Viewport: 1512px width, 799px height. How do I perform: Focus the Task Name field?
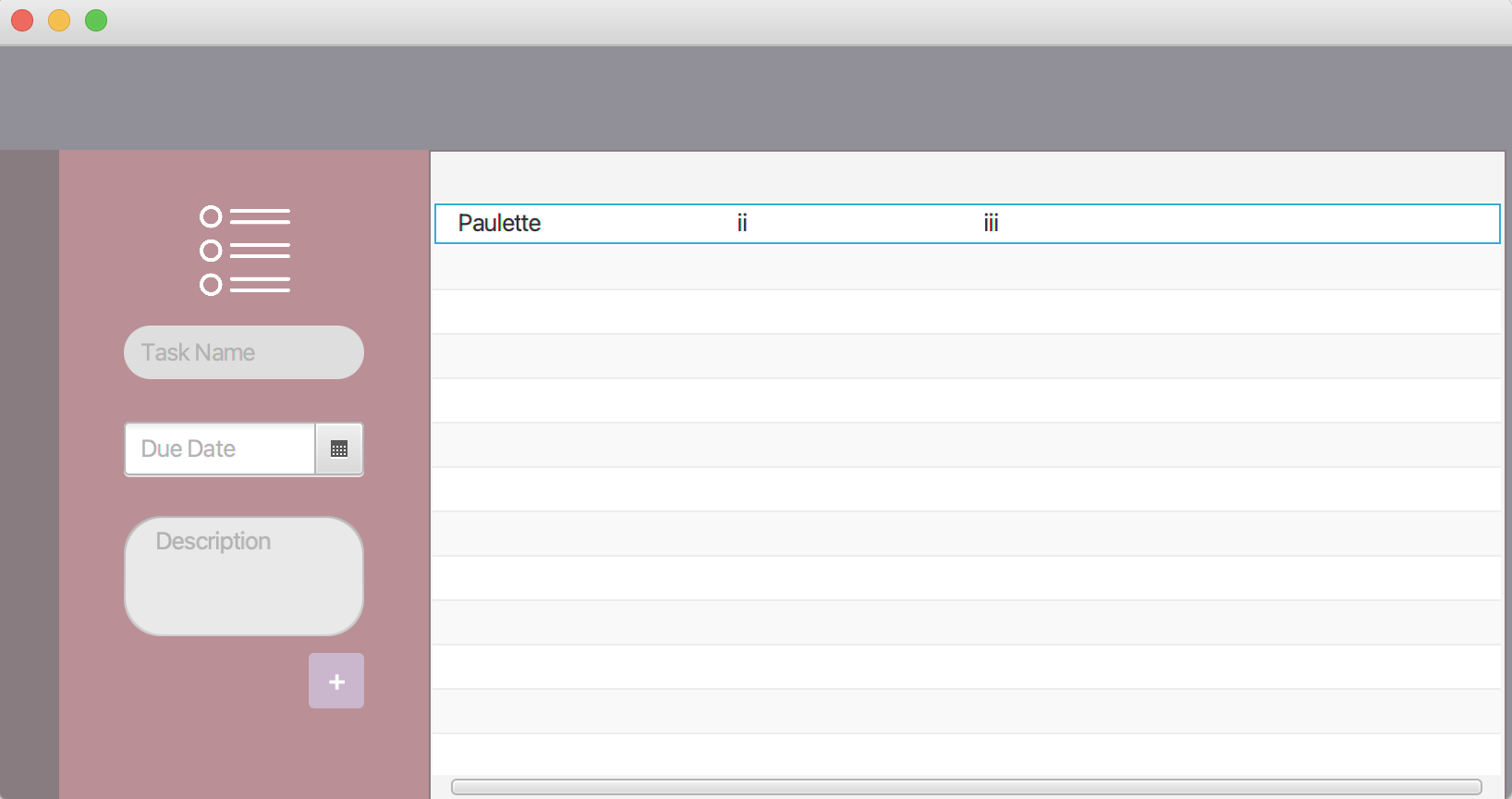244,352
